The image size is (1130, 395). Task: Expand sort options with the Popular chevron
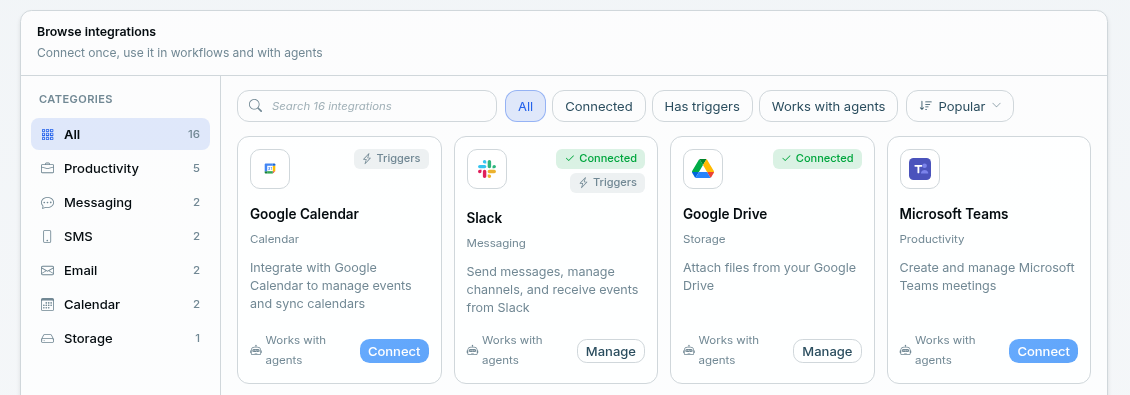click(x=997, y=105)
